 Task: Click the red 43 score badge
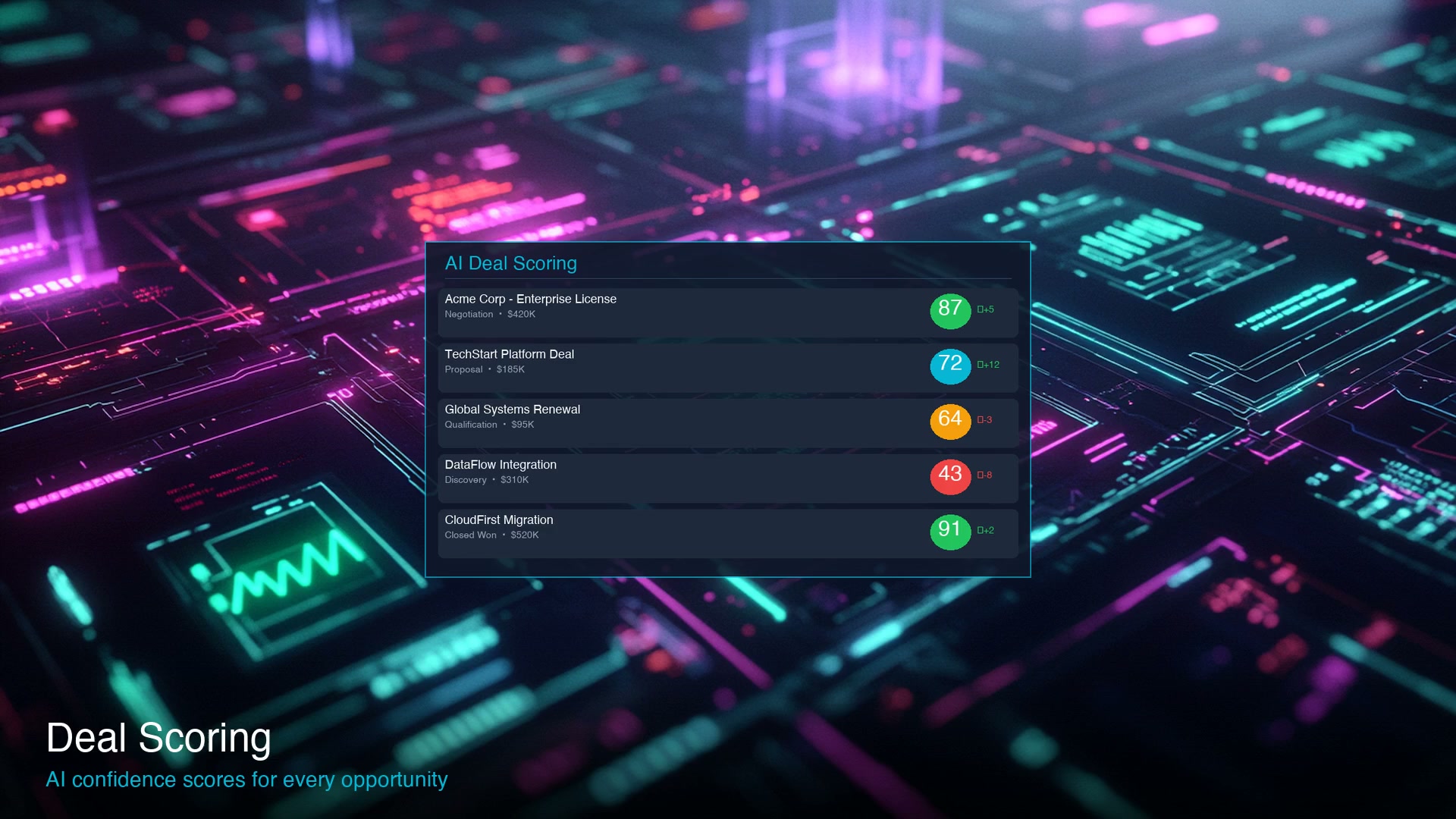click(x=950, y=476)
